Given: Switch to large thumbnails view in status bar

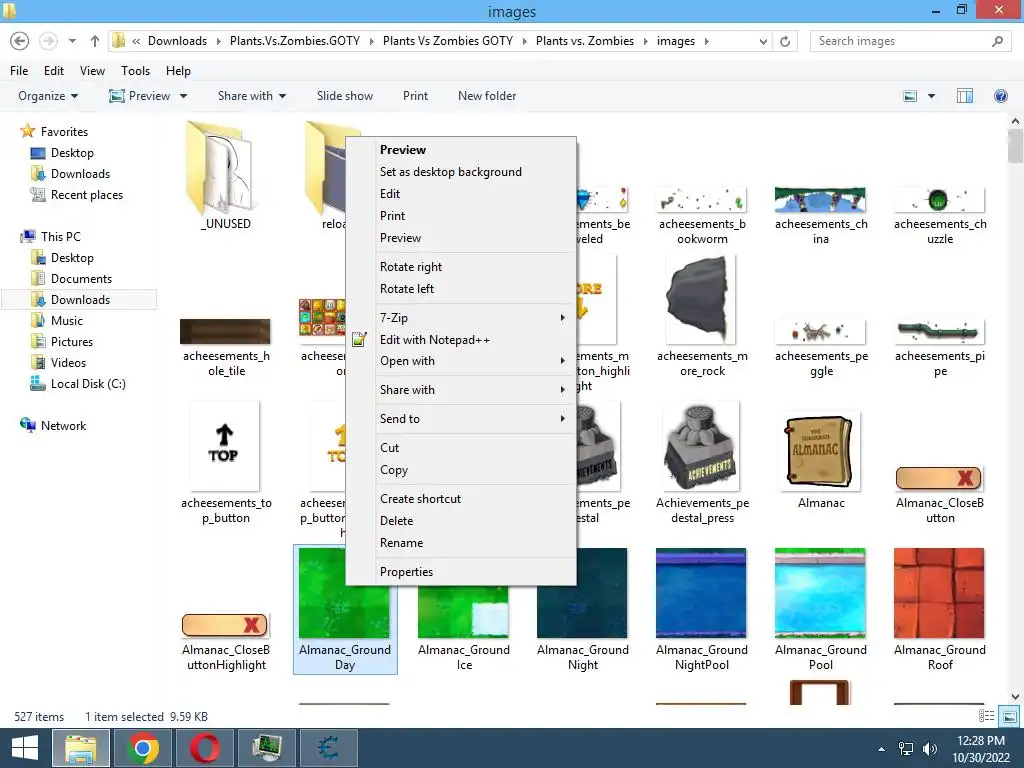Looking at the screenshot, I should [1010, 716].
